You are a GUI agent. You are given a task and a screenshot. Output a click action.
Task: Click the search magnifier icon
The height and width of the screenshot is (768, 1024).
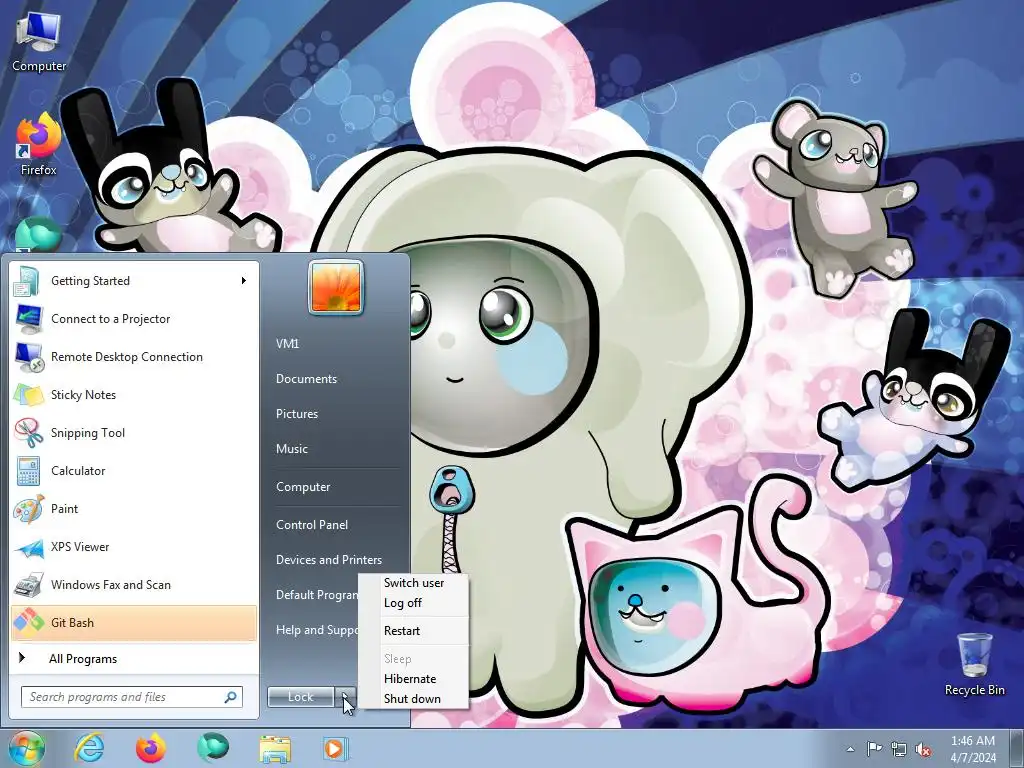[x=231, y=697]
